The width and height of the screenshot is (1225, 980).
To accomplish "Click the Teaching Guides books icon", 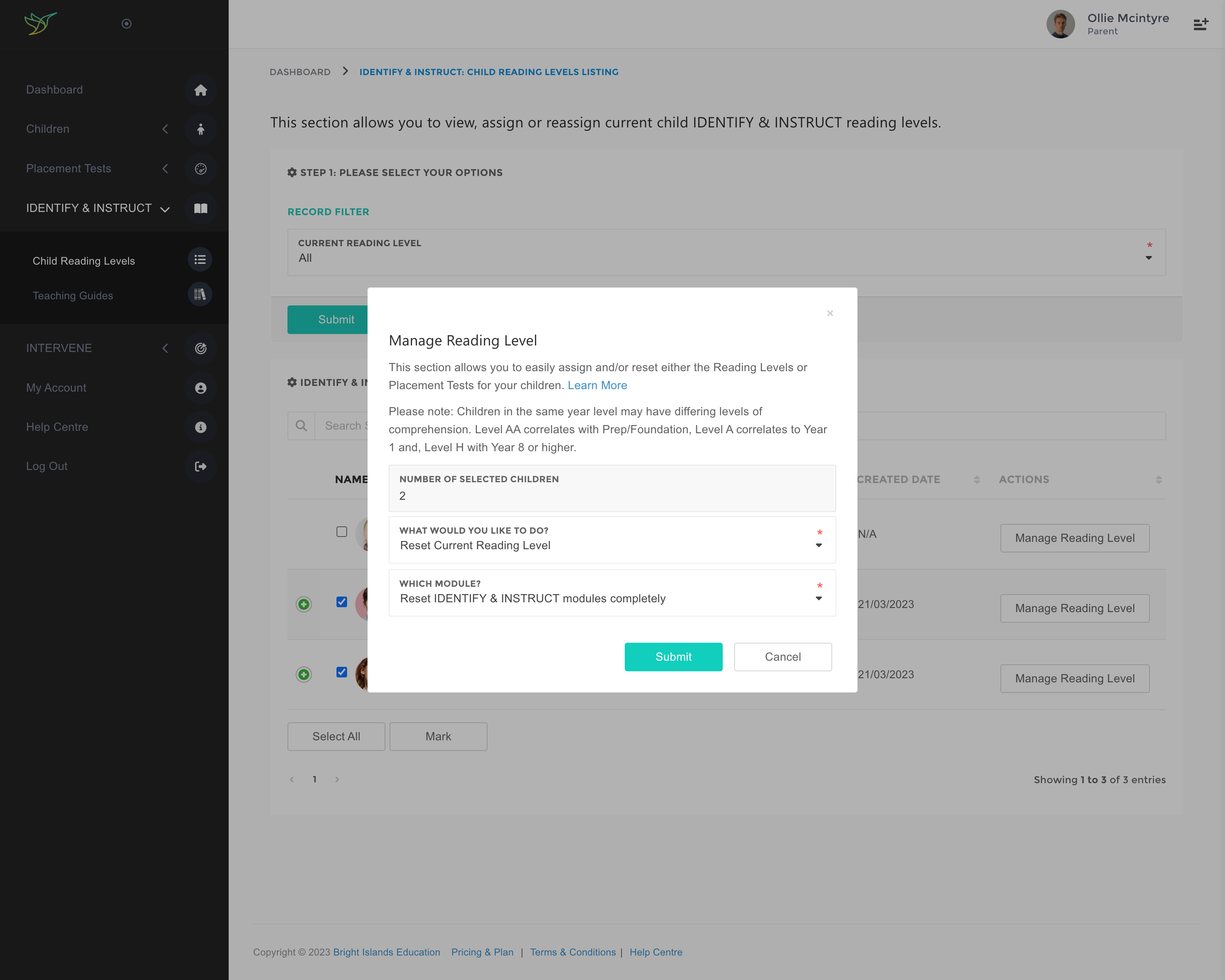I will (x=199, y=294).
